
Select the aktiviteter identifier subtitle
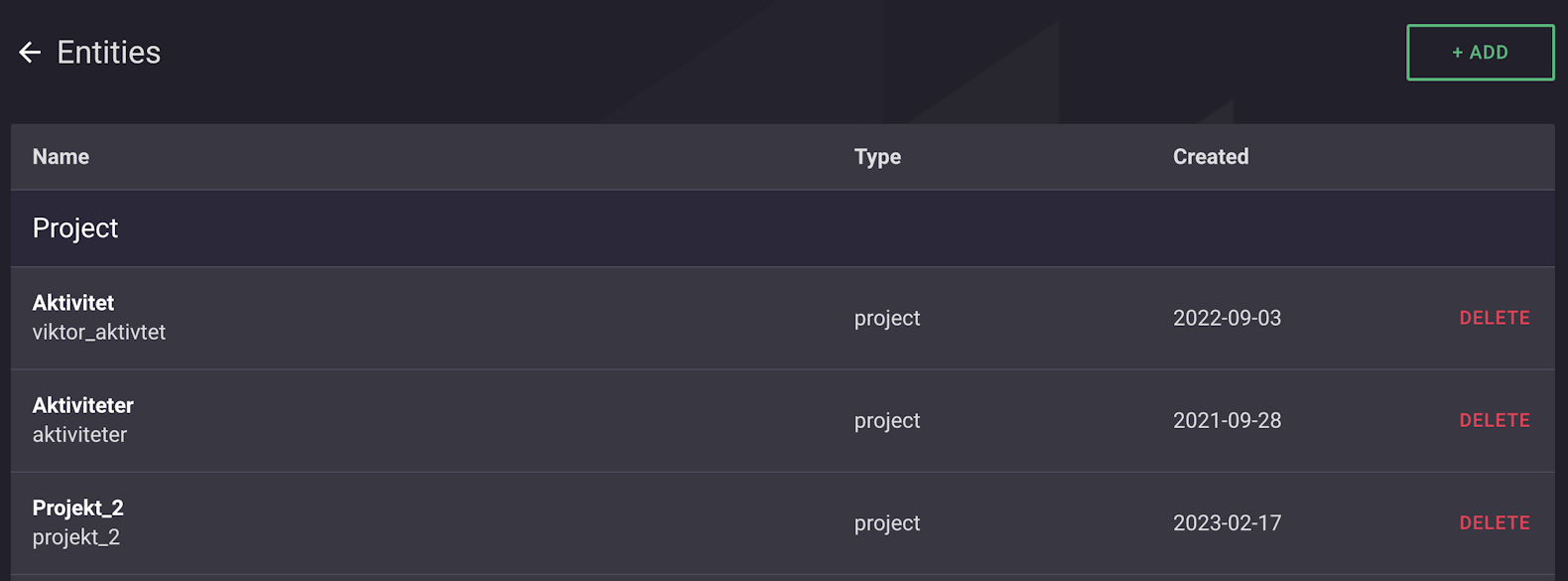point(79,435)
